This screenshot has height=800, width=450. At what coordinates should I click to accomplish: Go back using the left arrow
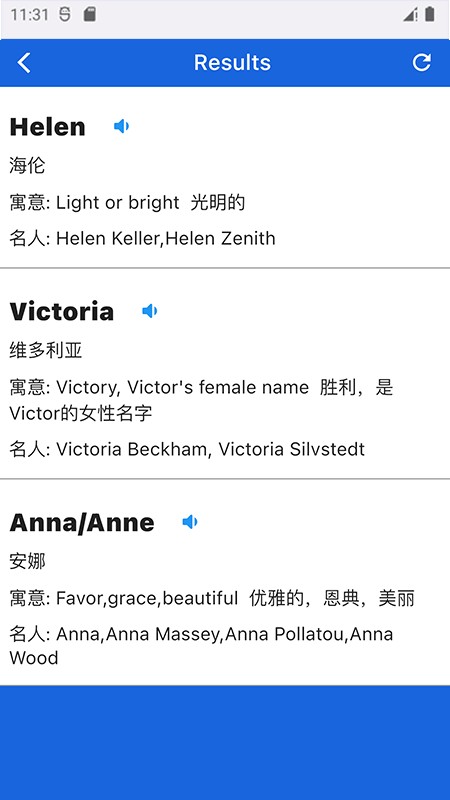(24, 63)
